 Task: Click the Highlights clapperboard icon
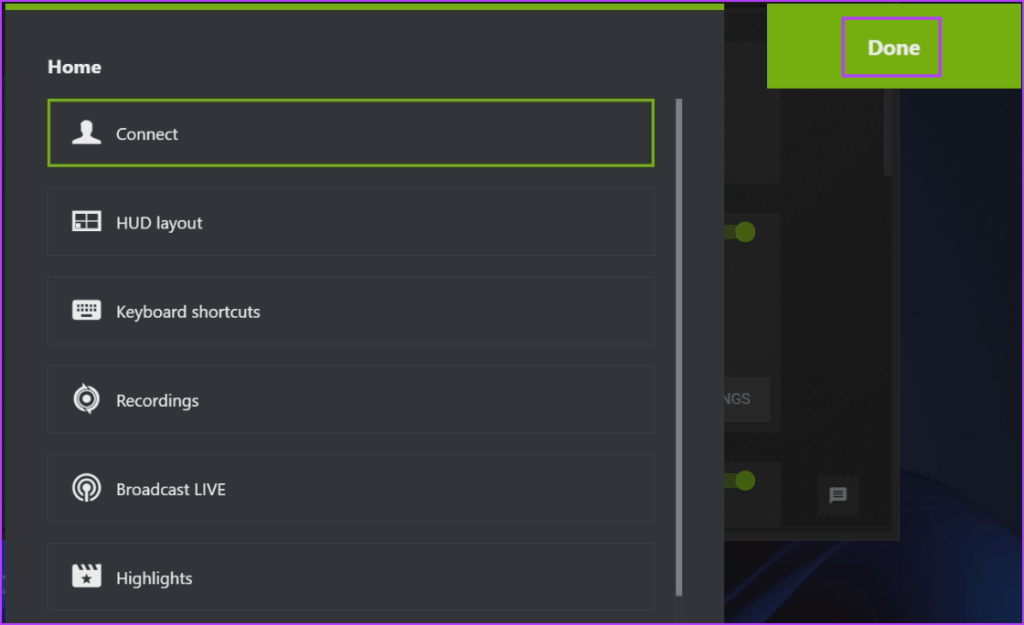(87, 577)
